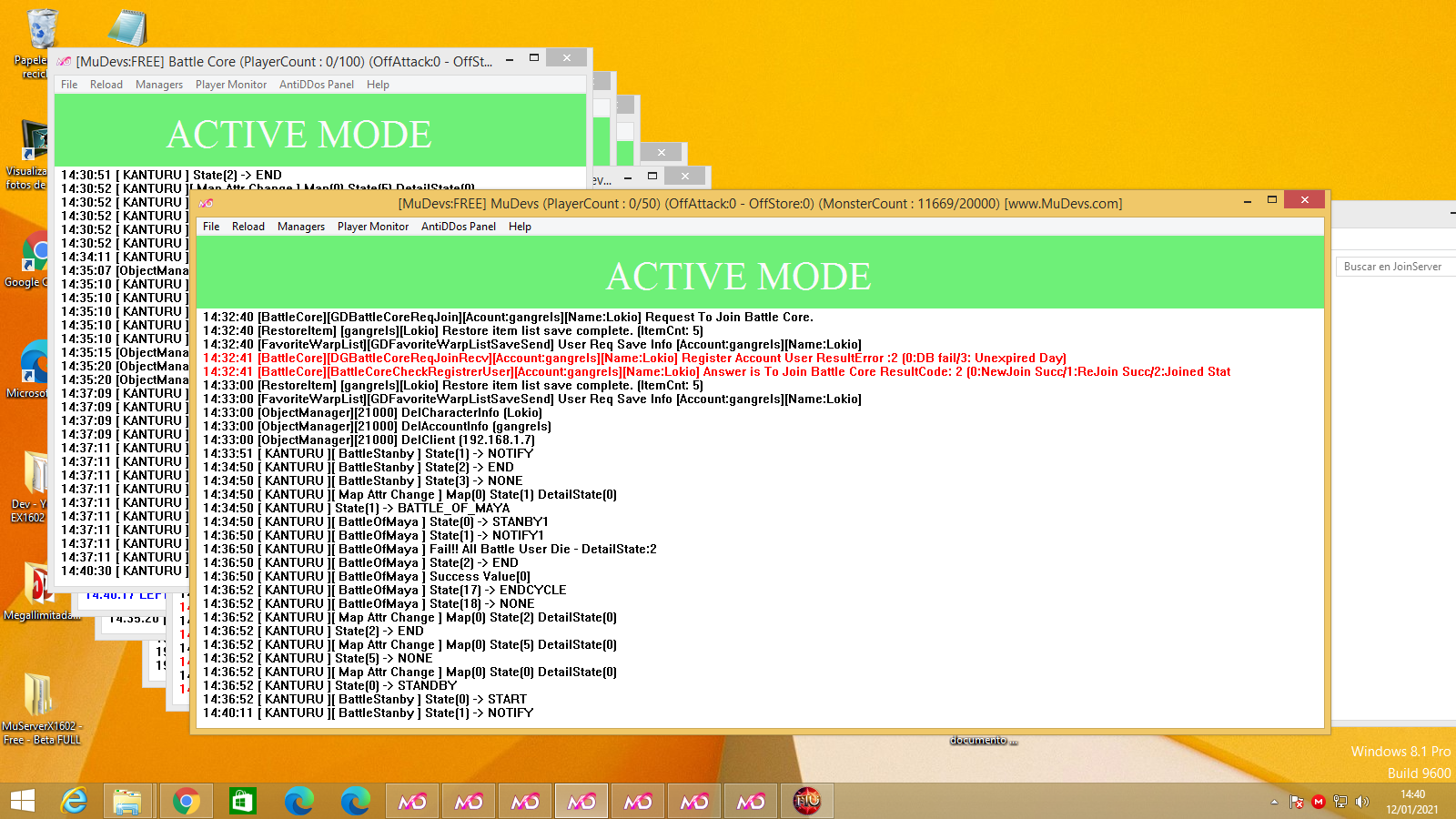Click the Buscar en JoinServer search field
This screenshot has height=819, width=1456.
pyautogui.click(x=1396, y=267)
